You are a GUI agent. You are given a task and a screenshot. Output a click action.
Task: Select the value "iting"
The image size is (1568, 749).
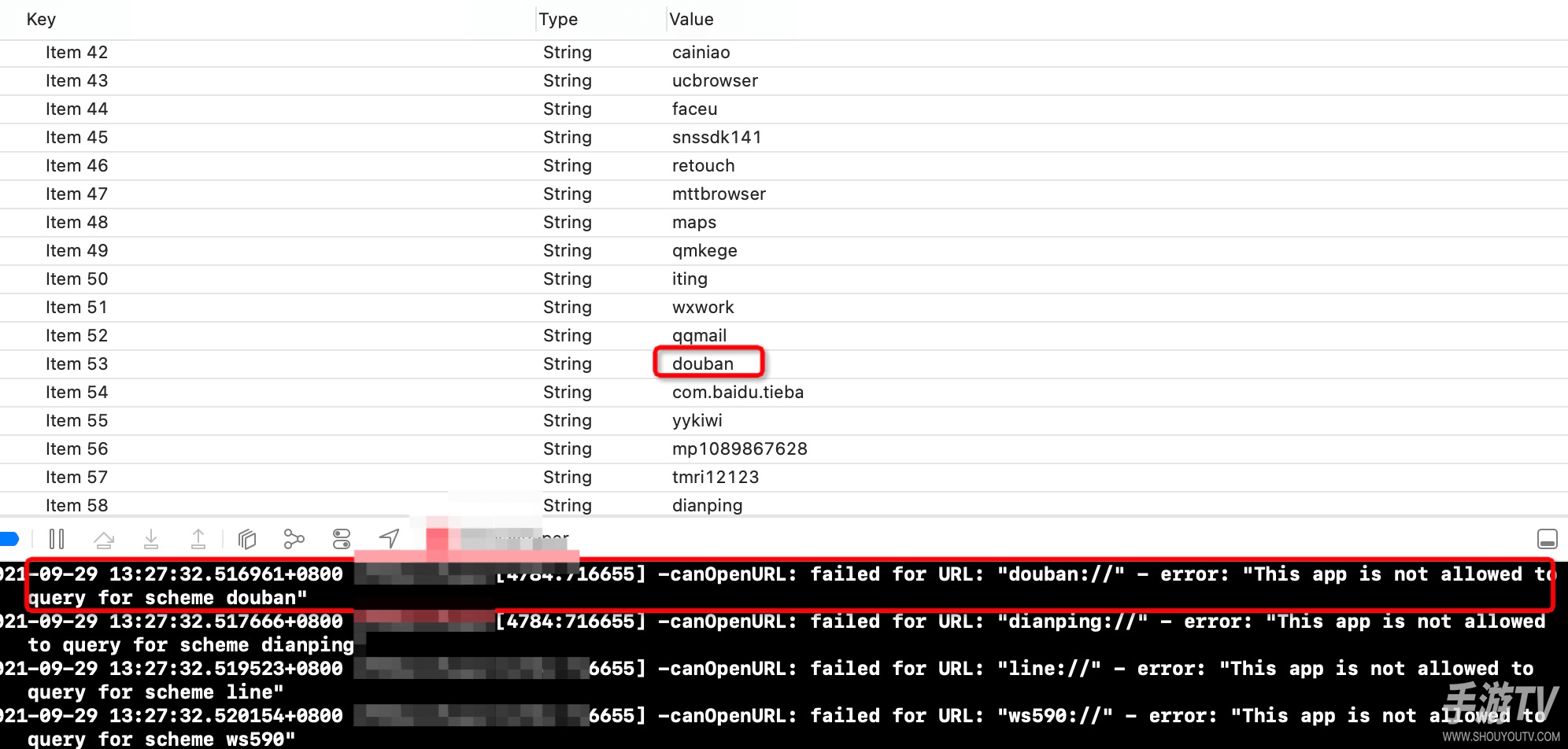690,279
